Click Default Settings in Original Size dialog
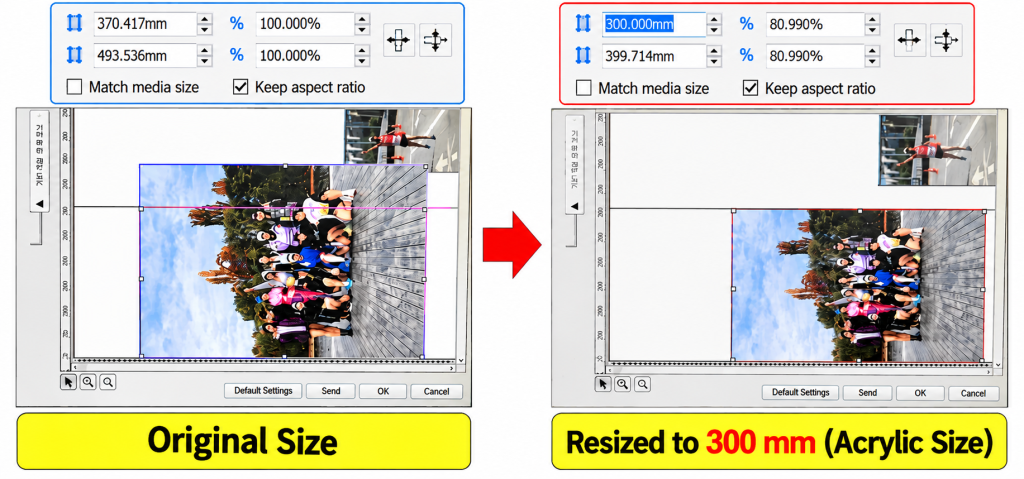This screenshot has height=479, width=1024. point(263,391)
